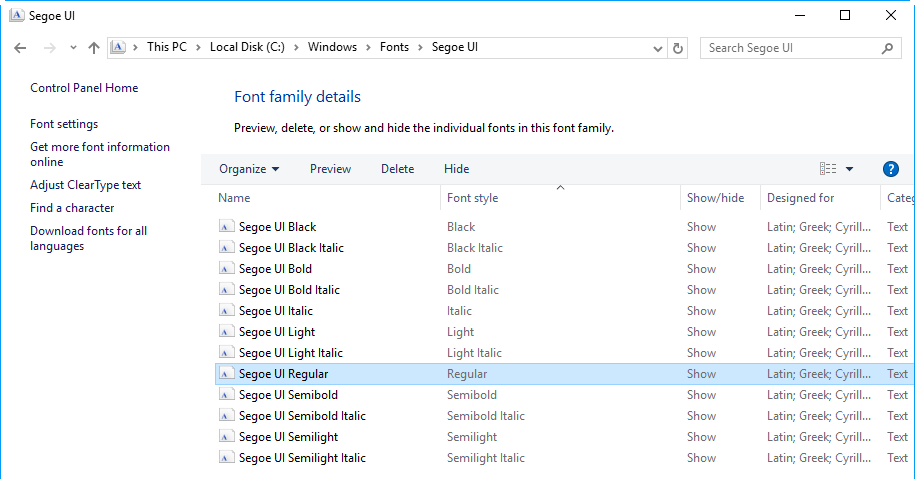This screenshot has height=479, width=915.
Task: Click the view layout icon
Action: (828, 169)
